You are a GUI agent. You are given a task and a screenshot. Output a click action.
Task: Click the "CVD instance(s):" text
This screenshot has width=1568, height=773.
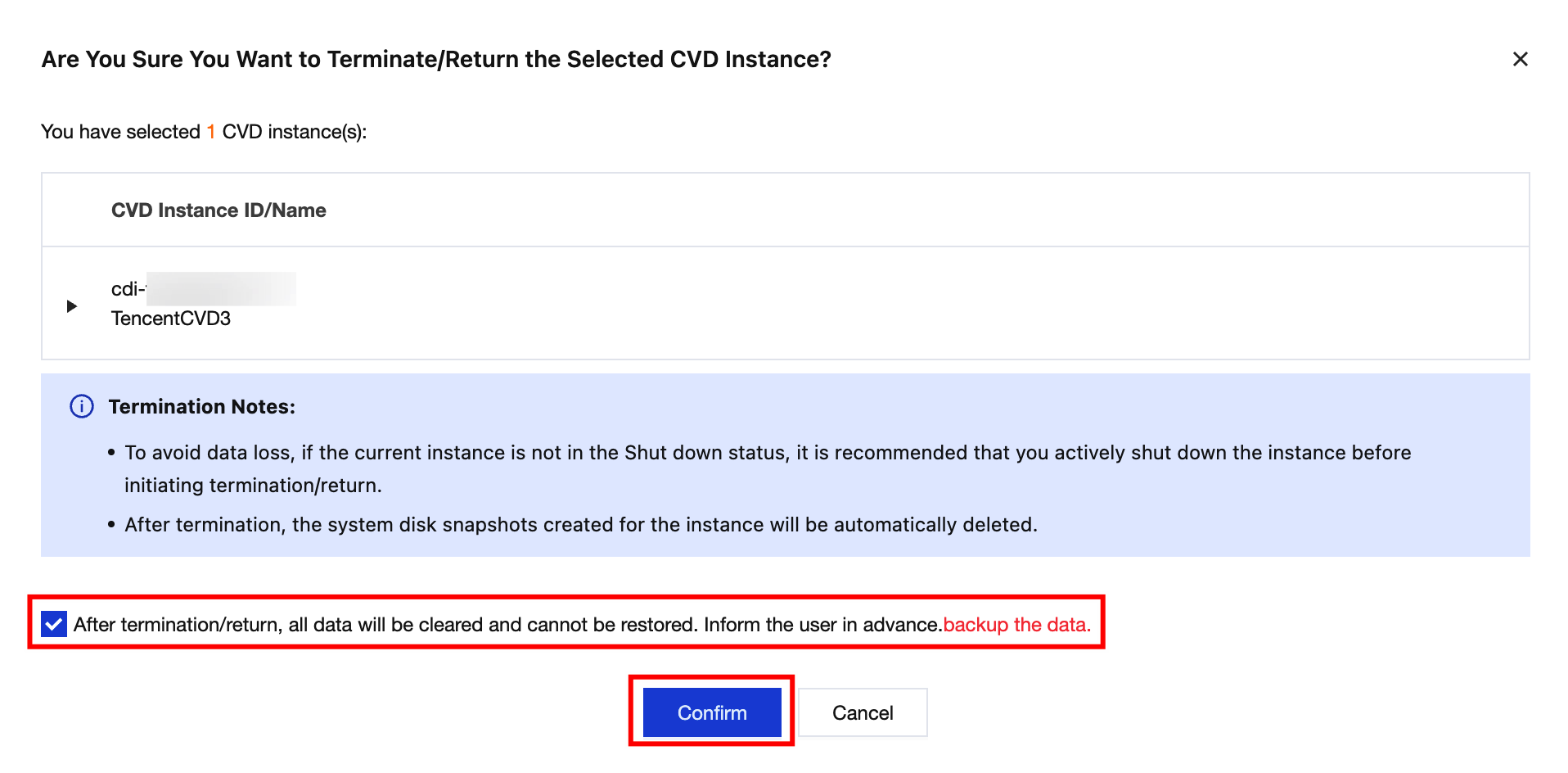click(x=295, y=132)
